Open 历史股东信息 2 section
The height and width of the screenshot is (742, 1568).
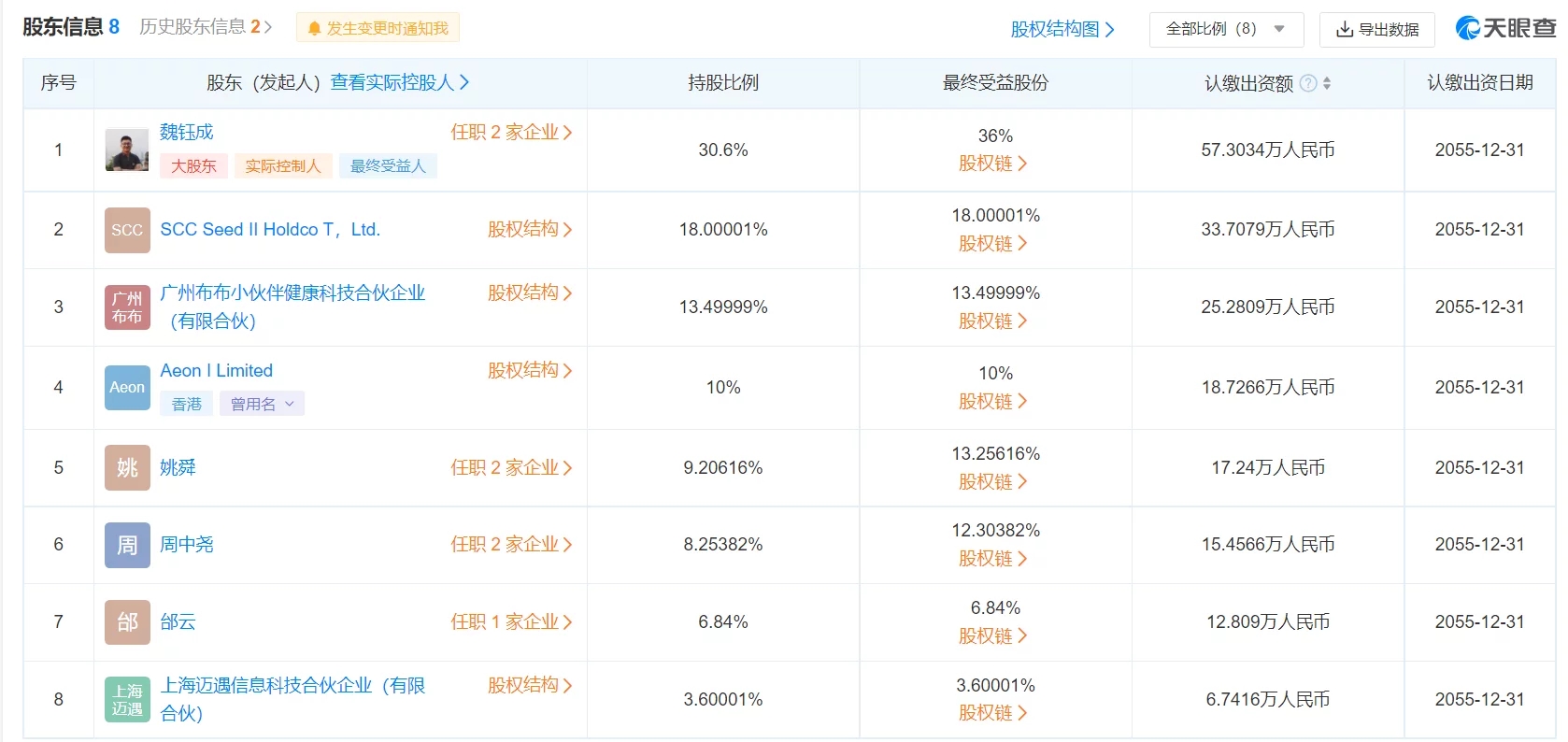pos(206,27)
